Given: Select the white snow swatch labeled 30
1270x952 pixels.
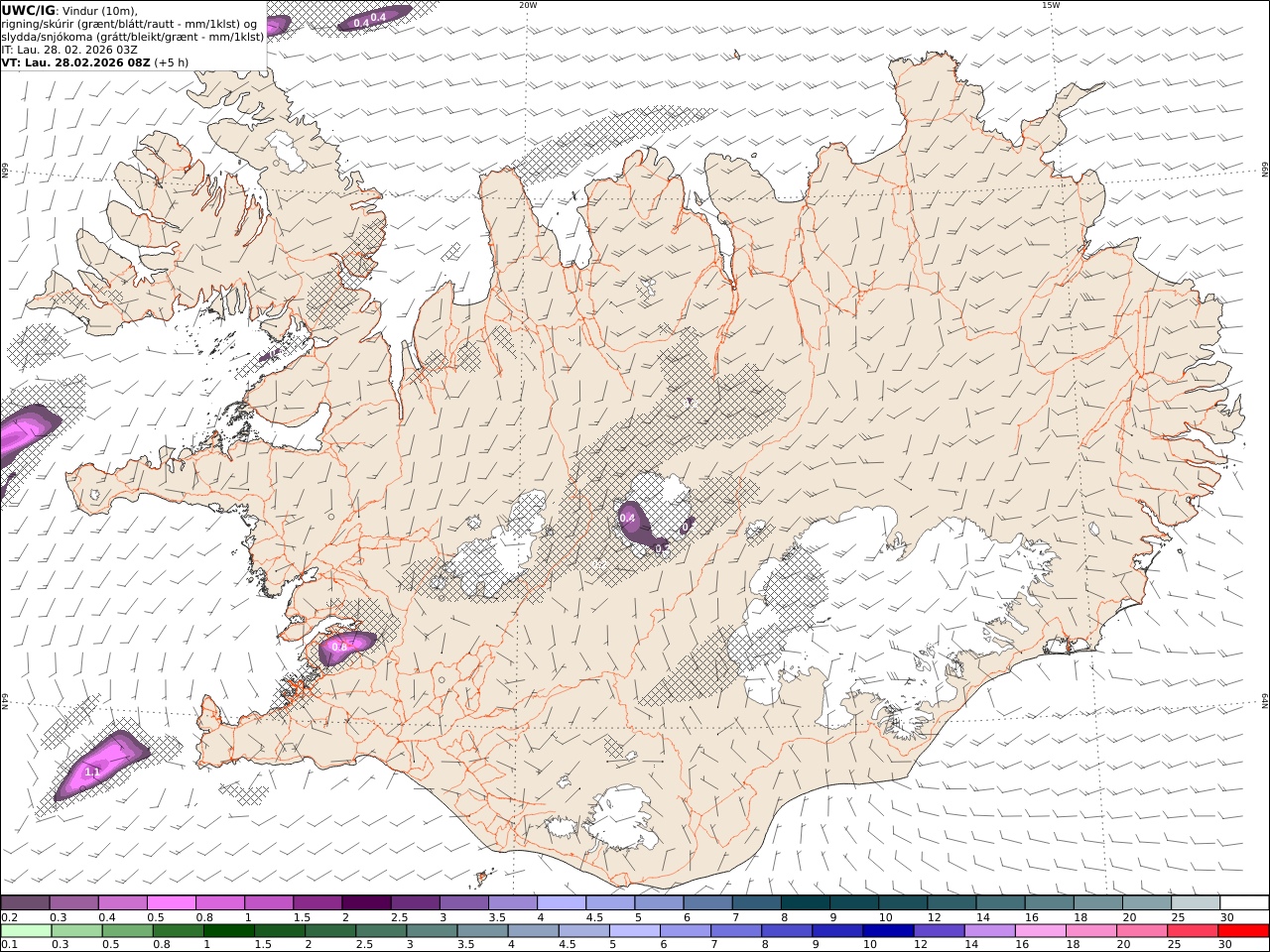Looking at the screenshot, I should tap(1243, 902).
